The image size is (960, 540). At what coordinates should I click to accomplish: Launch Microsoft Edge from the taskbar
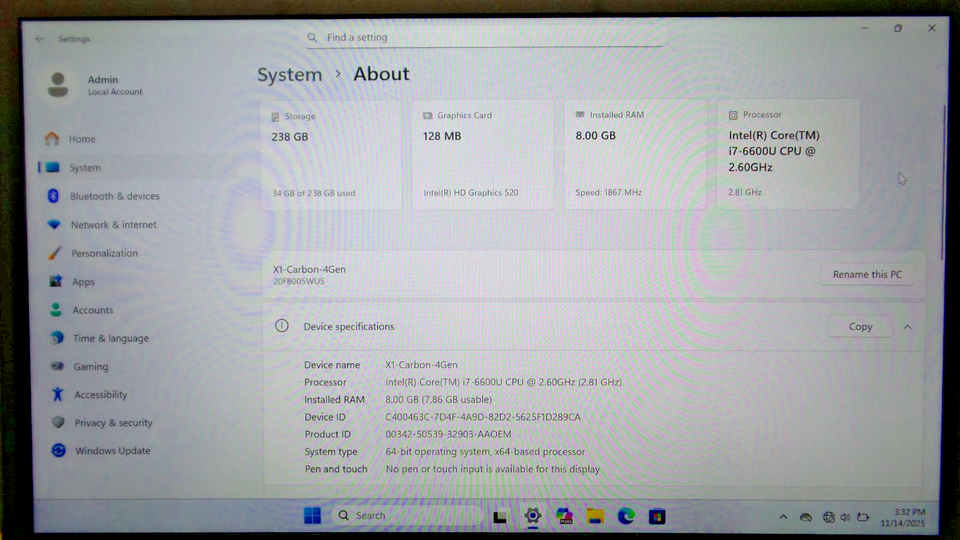click(x=626, y=516)
